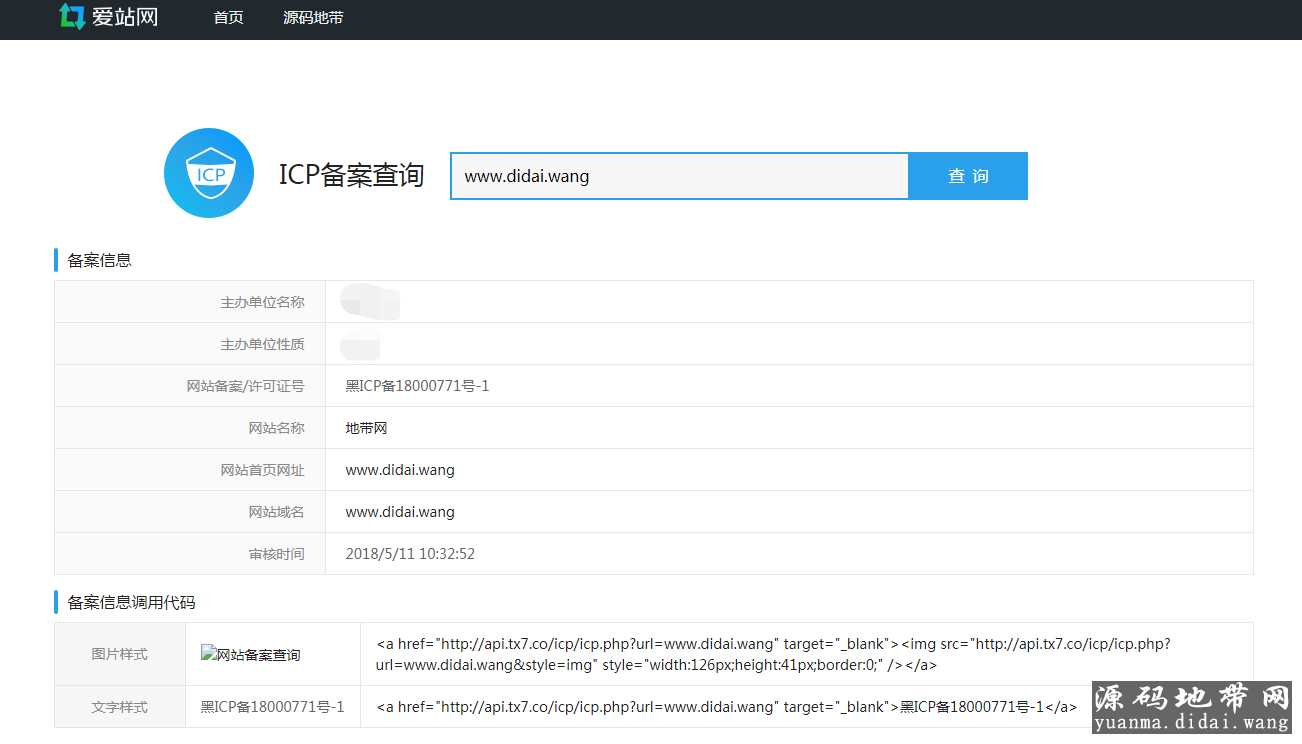Select the 图片样式 embed code text

pyautogui.click(x=773, y=654)
